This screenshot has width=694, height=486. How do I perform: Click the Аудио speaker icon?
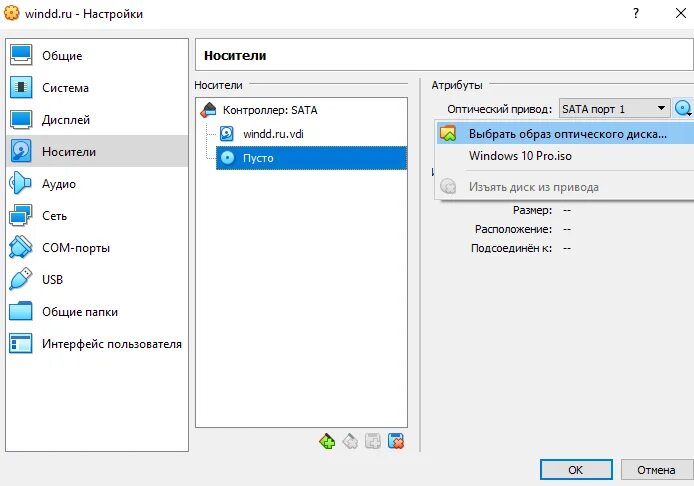point(20,183)
